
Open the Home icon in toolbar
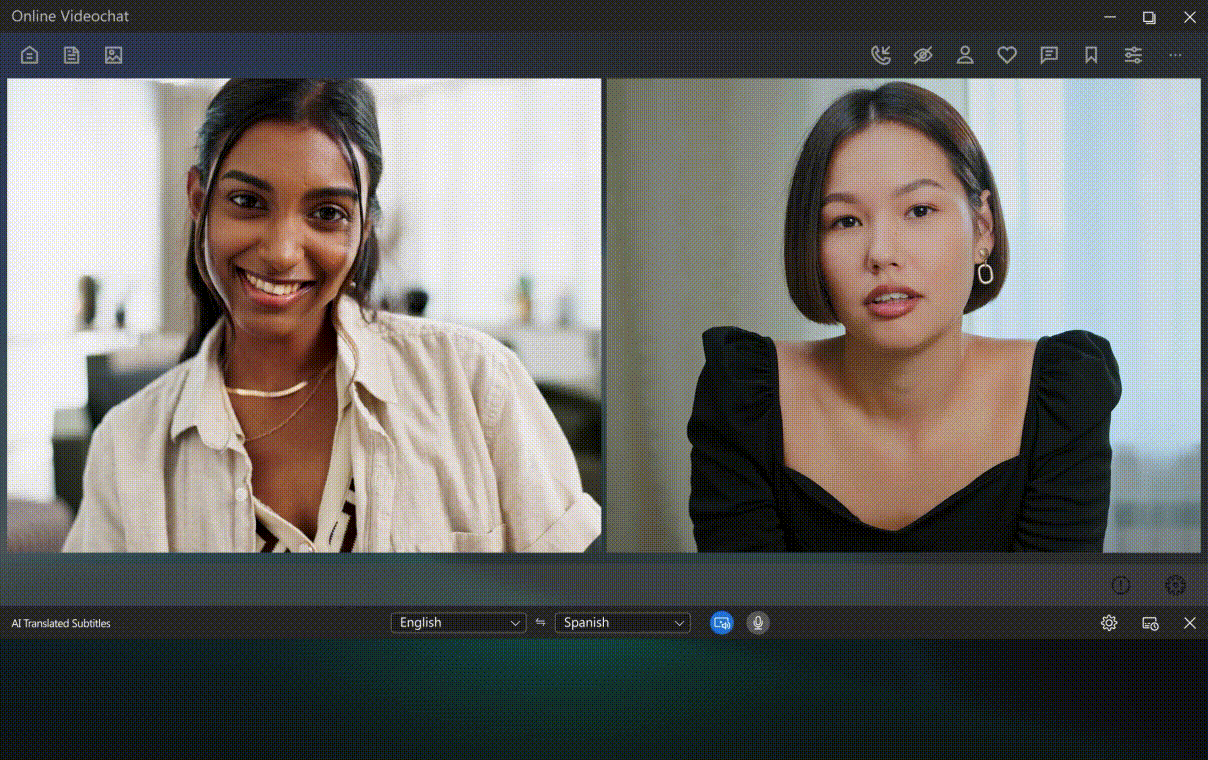pyautogui.click(x=30, y=56)
